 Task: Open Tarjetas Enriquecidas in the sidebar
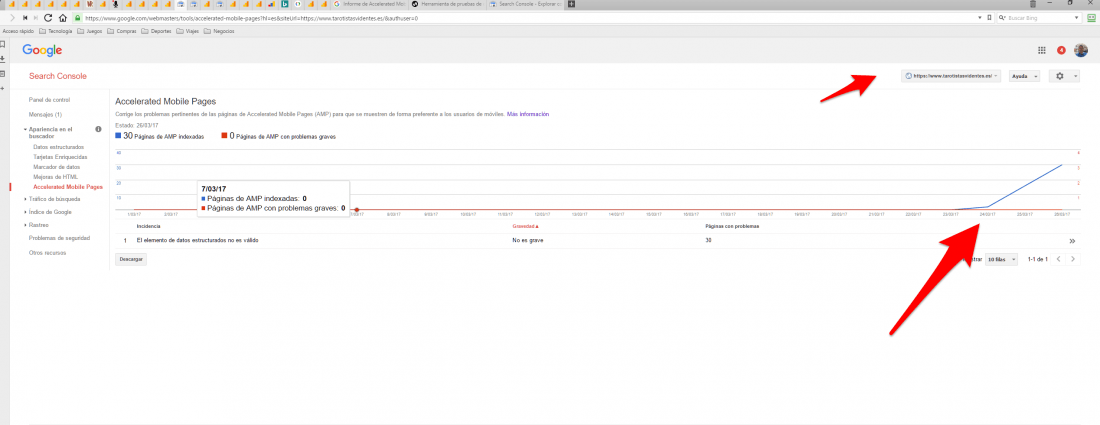pos(60,157)
